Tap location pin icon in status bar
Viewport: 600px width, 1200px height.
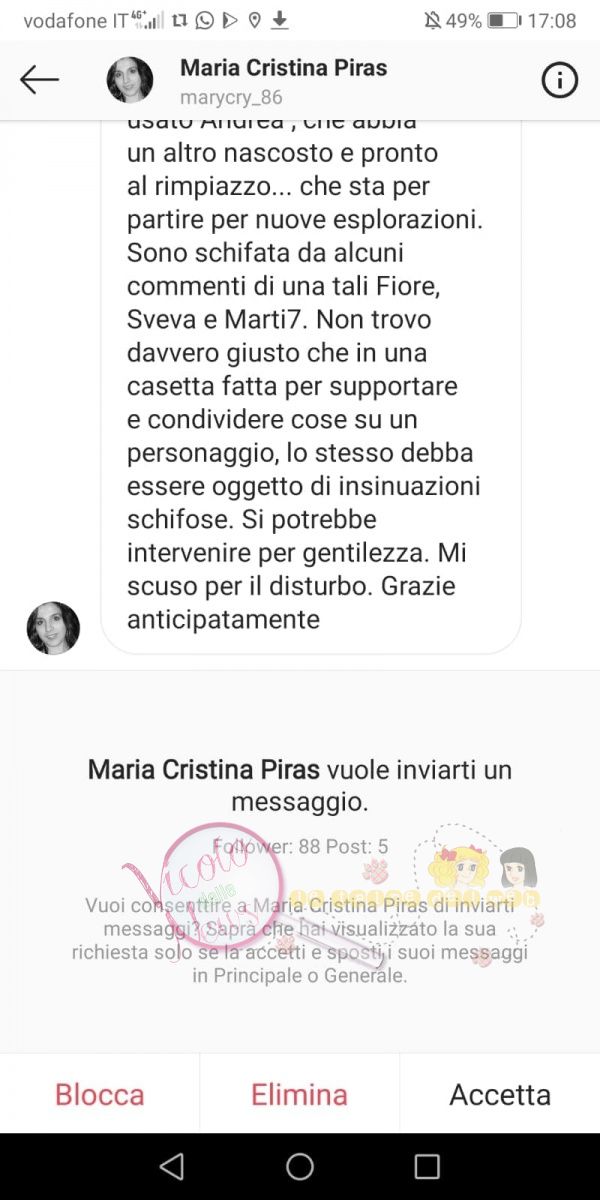pos(255,20)
